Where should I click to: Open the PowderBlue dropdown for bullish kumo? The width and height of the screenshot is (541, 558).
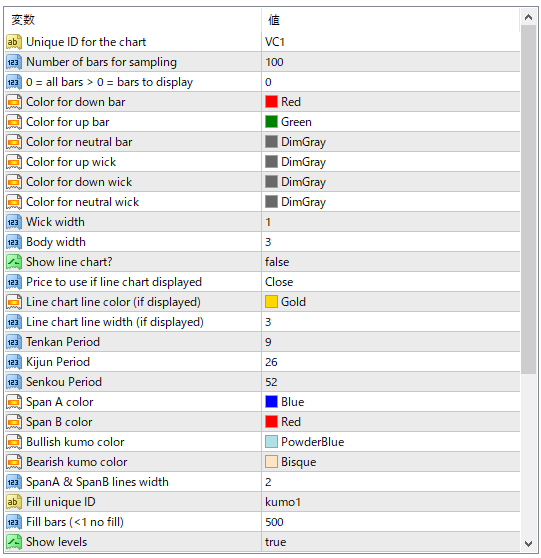pyautogui.click(x=391, y=442)
